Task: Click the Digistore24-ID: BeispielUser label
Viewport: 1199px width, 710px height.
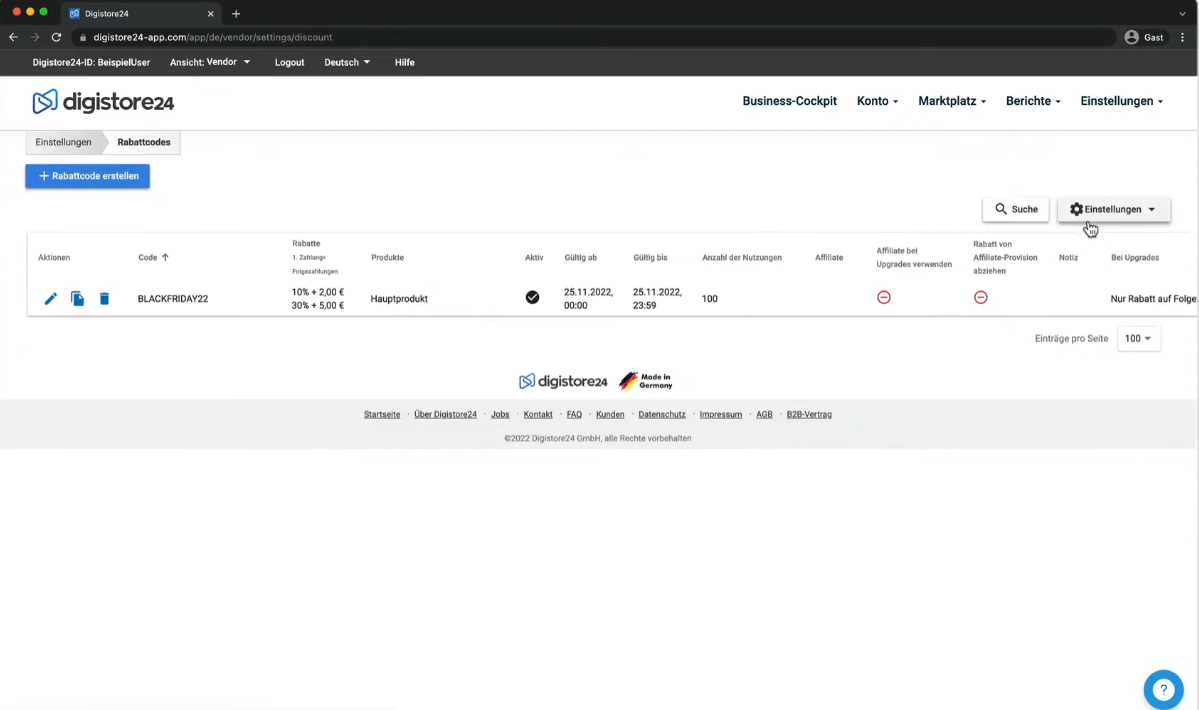Action: tap(91, 62)
